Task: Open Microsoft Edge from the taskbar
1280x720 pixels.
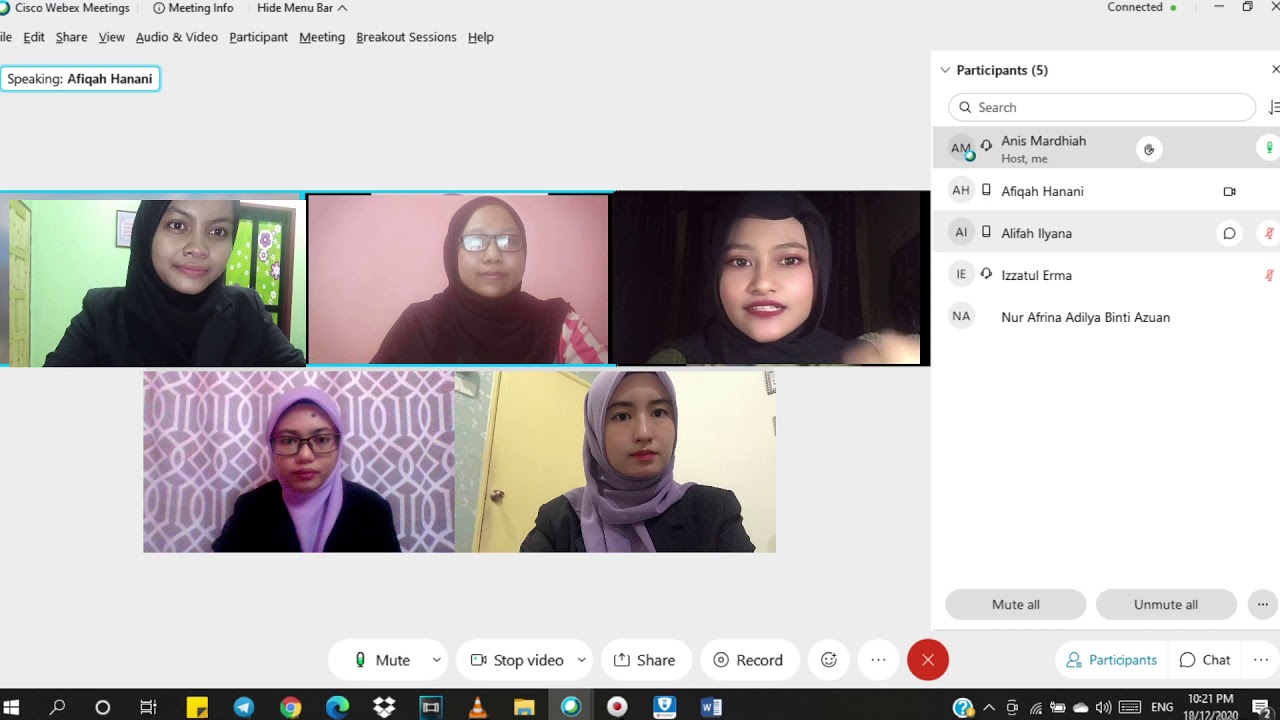Action: point(337,707)
